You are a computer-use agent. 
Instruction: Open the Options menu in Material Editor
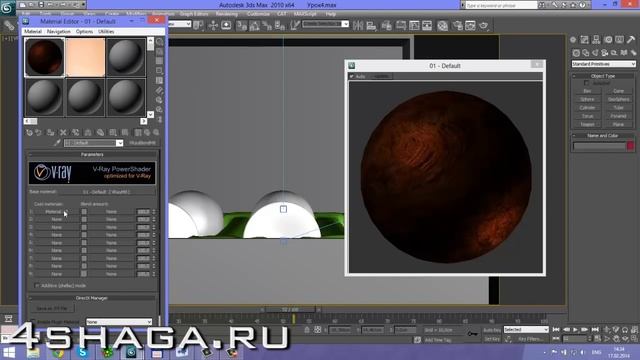84,31
